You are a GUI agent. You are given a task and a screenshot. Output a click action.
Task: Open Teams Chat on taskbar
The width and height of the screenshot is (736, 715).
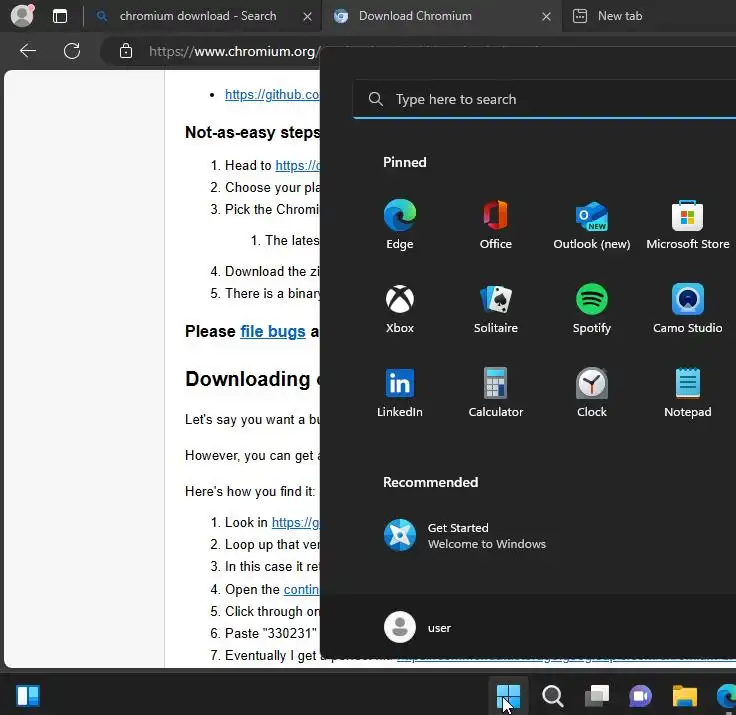(x=641, y=696)
